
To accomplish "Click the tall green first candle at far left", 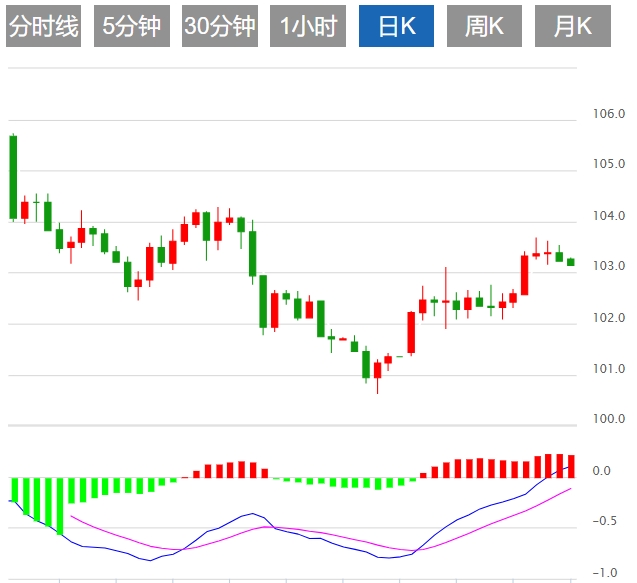I will (x=13, y=176).
